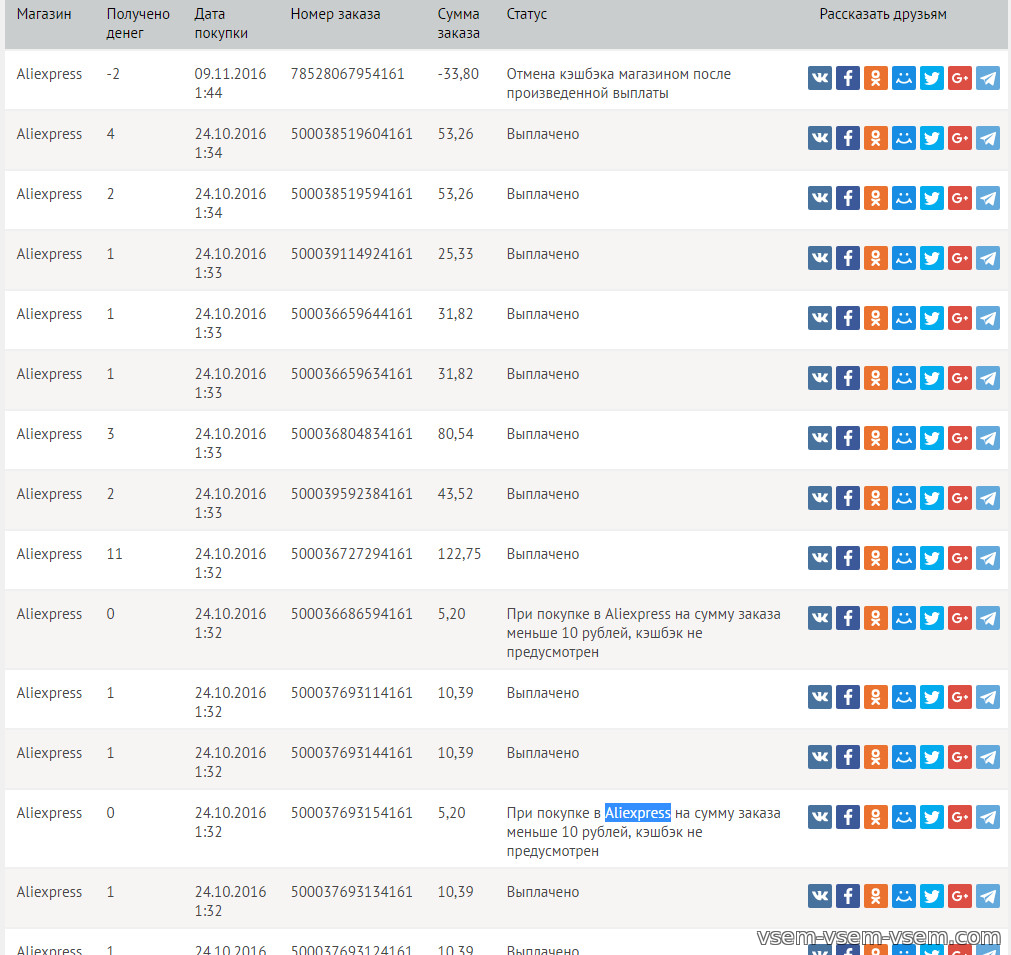1011x955 pixels.
Task: Click the "Магазин" column header
Action: pos(44,14)
